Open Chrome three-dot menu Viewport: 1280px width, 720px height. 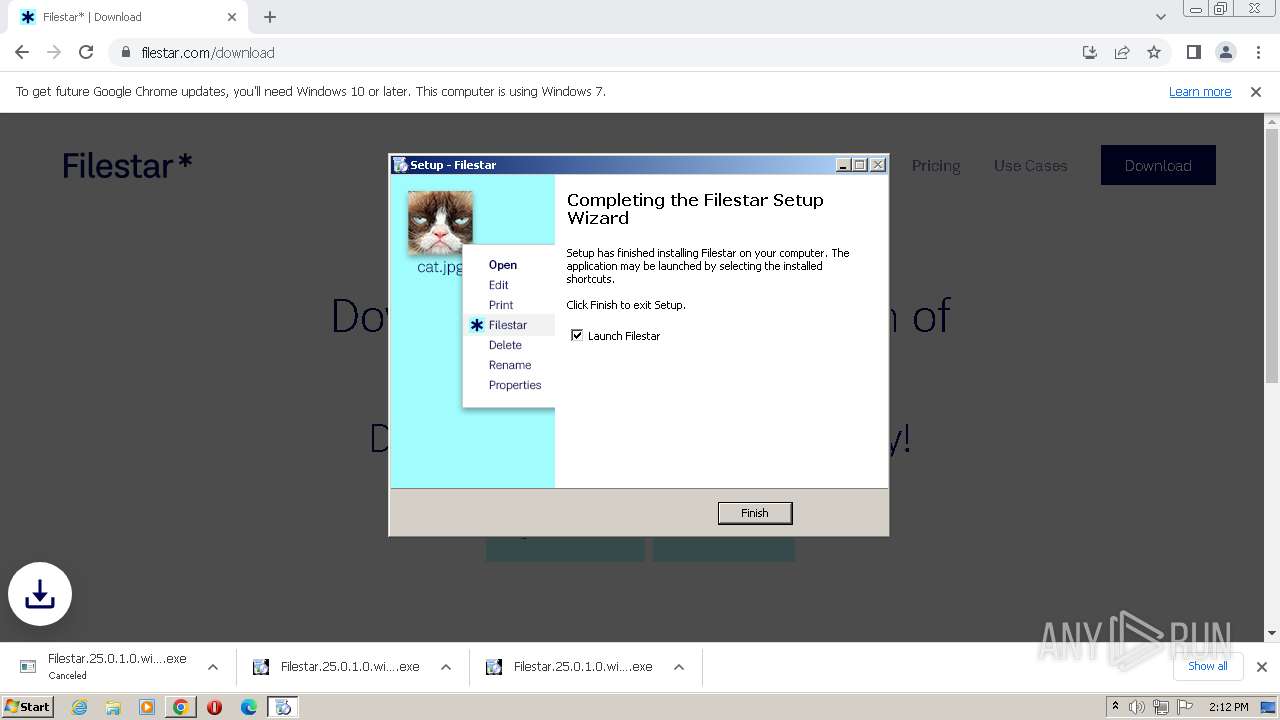click(x=1257, y=52)
